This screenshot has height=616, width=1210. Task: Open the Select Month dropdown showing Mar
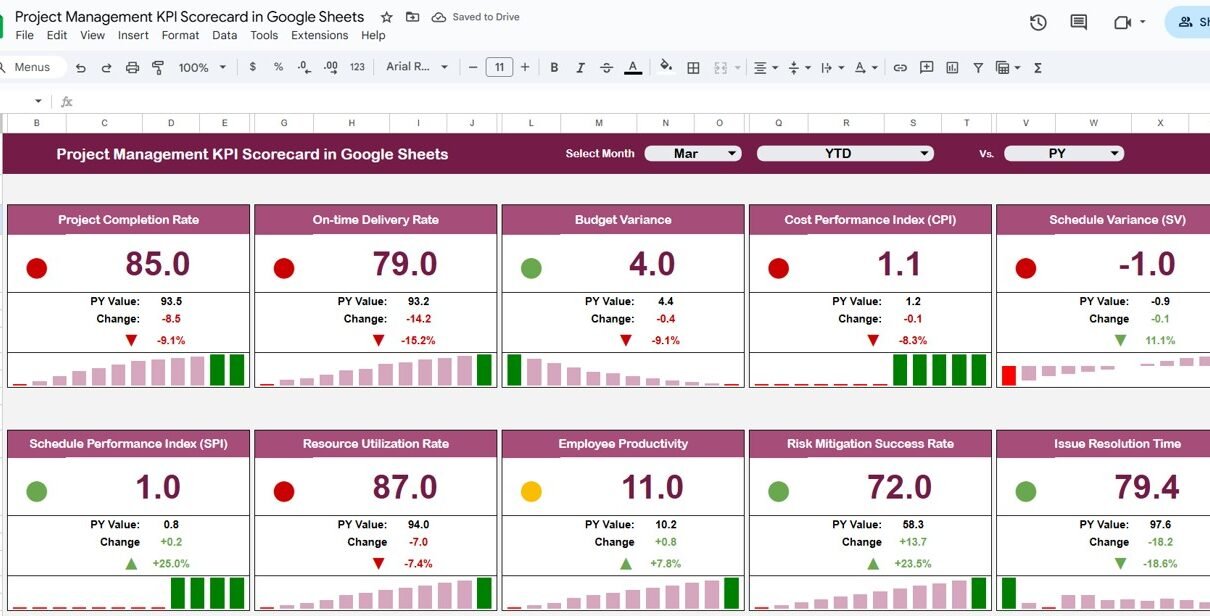click(693, 154)
